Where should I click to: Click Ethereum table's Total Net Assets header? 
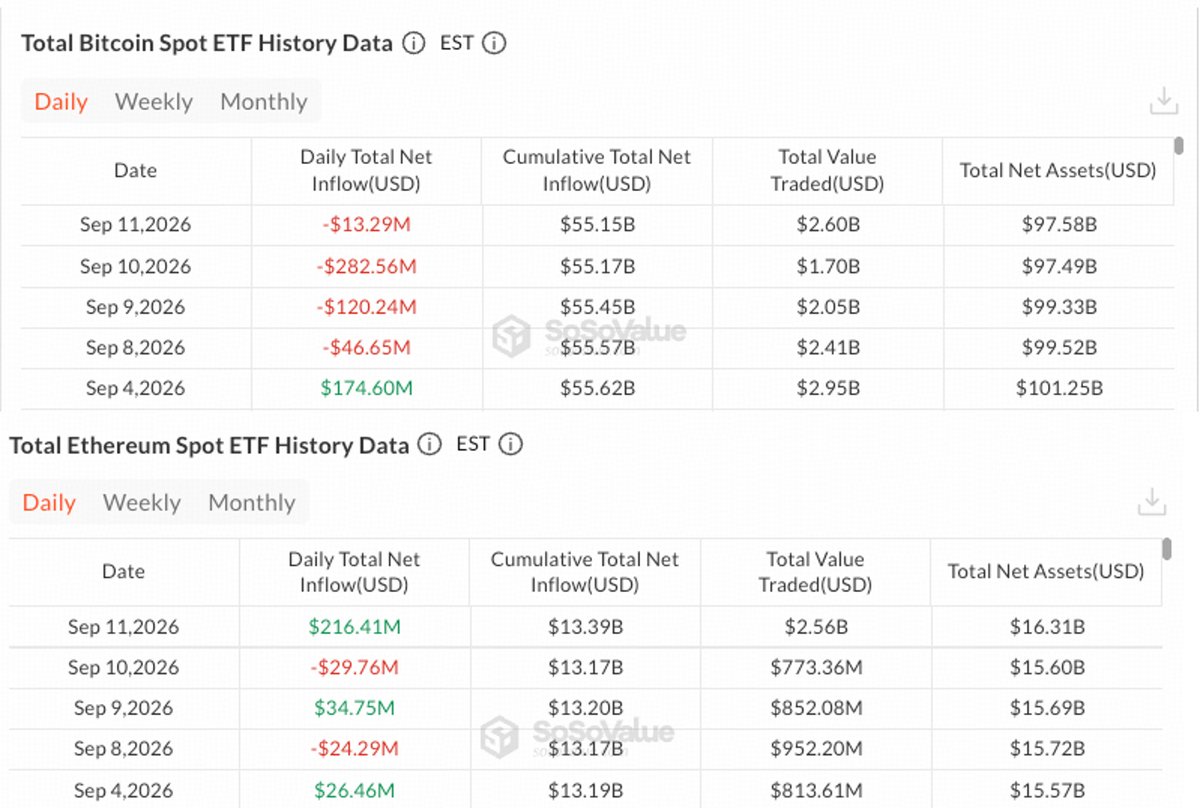1046,572
